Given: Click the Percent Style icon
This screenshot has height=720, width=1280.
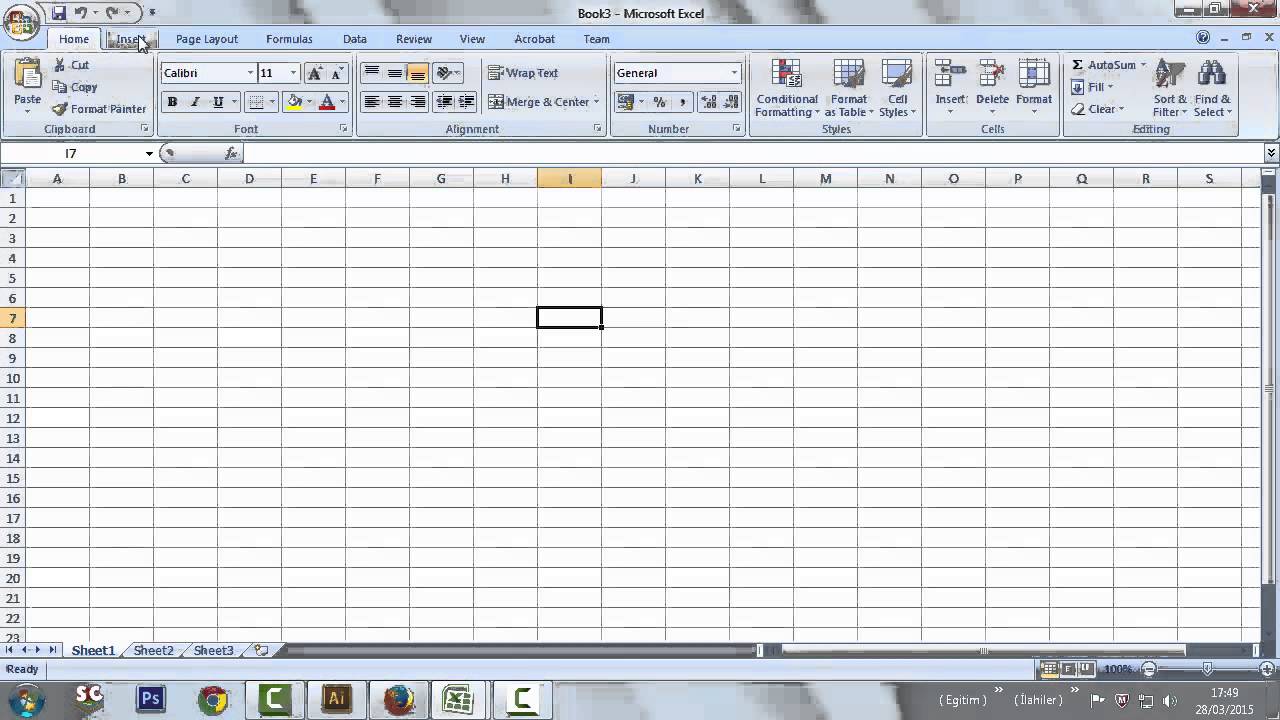Looking at the screenshot, I should coord(659,102).
